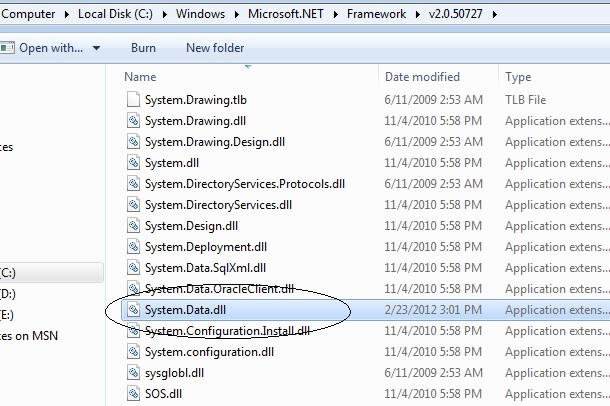Image resolution: width=610 pixels, height=406 pixels.
Task: Click the Burn toolbar button
Action: (x=143, y=48)
